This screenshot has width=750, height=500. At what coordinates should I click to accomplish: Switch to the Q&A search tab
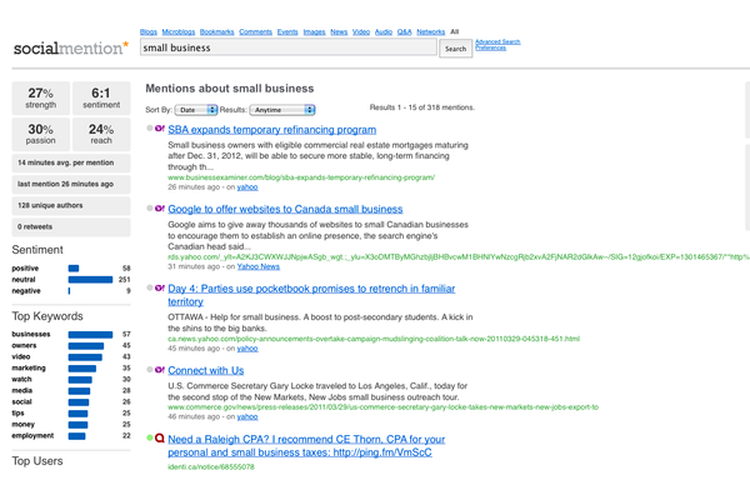point(404,32)
